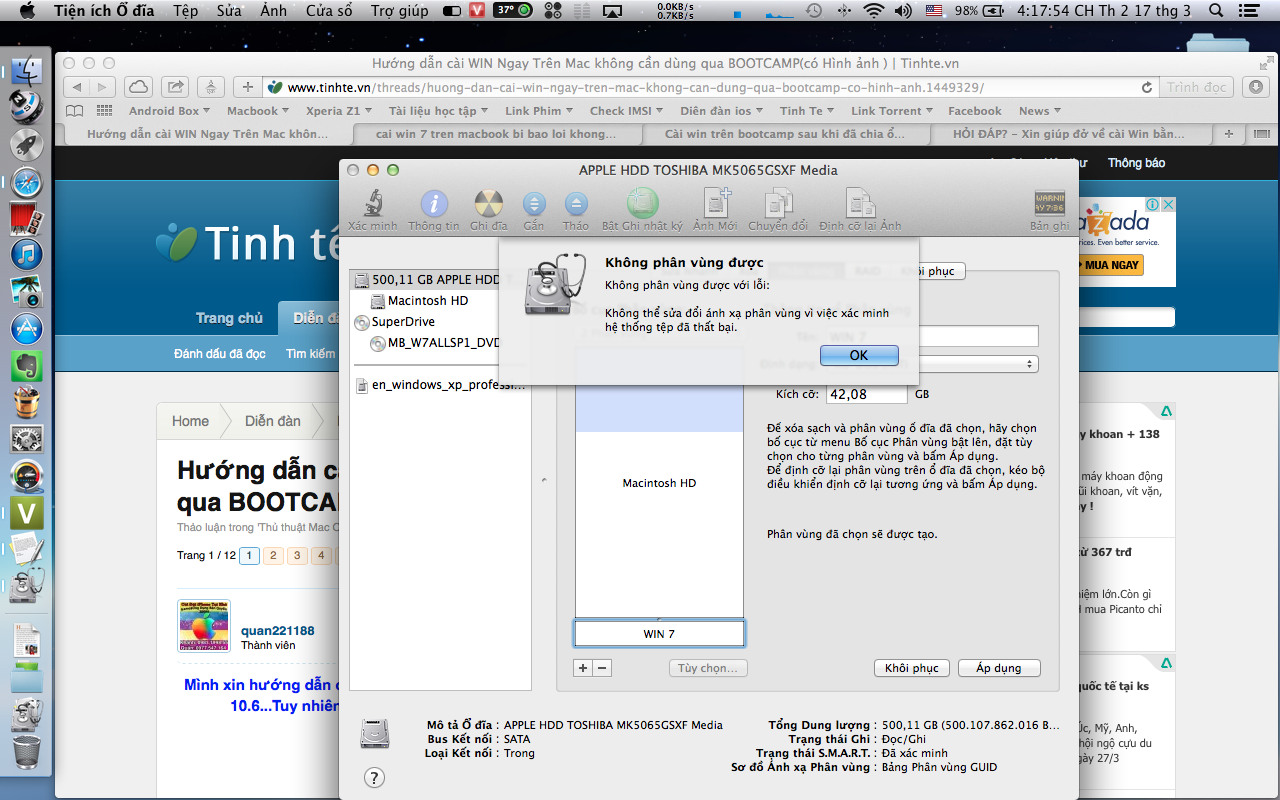This screenshot has width=1280, height=800.
Task: Click OK in the error dialog
Action: click(859, 355)
